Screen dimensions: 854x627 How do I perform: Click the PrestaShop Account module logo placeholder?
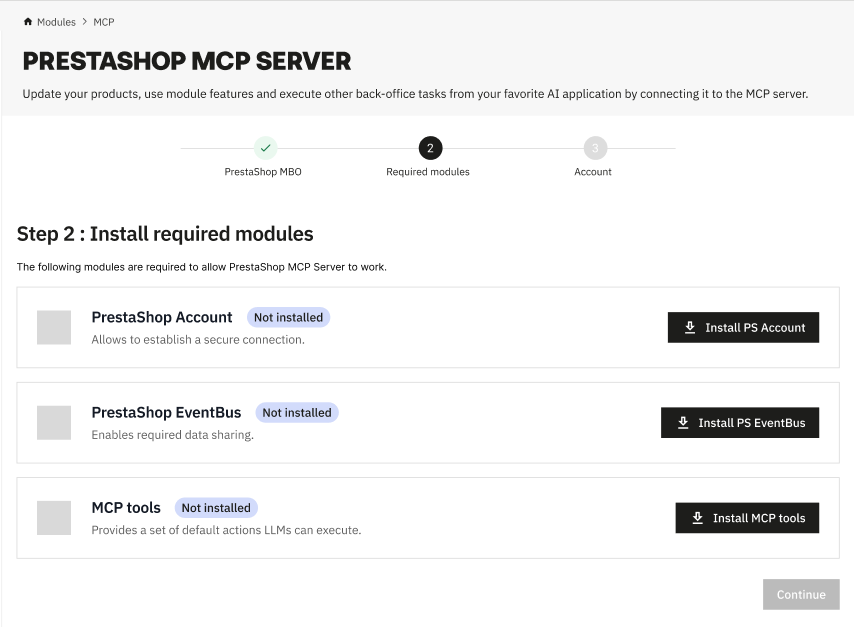54,328
